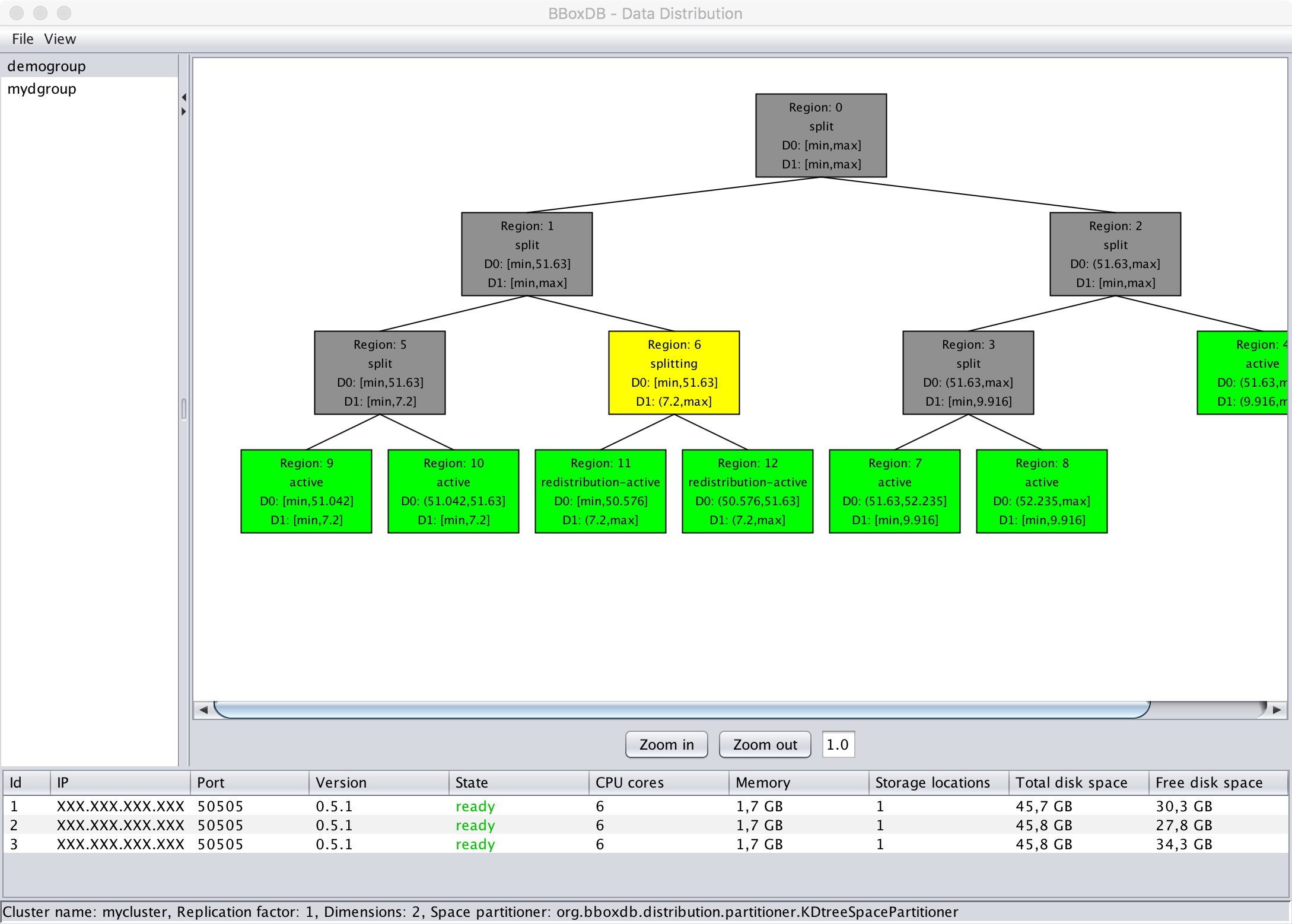Click the horizontal scrollbar left arrow
This screenshot has height=924, width=1292.
point(203,710)
